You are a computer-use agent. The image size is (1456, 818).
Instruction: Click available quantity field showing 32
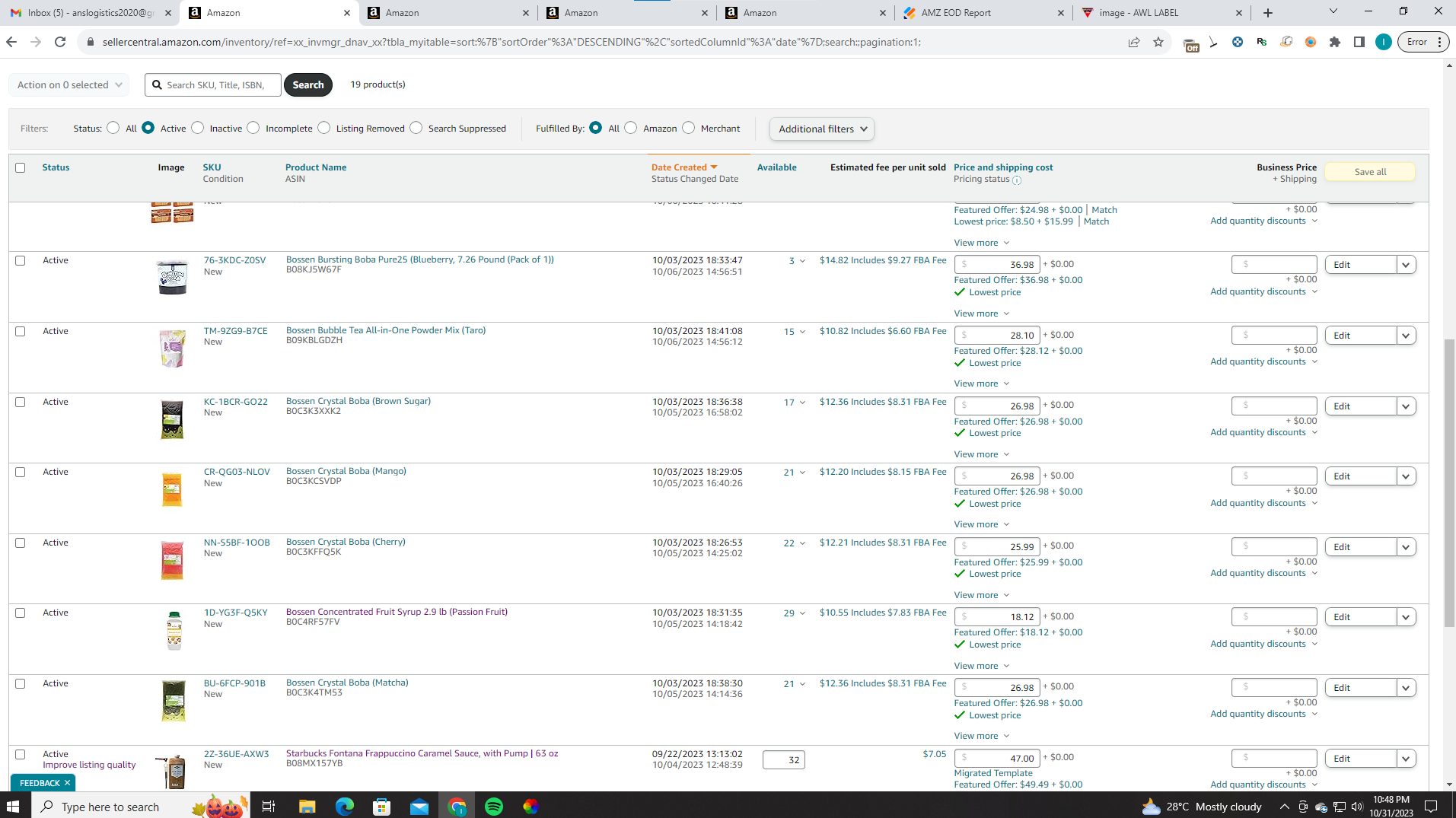coord(784,760)
